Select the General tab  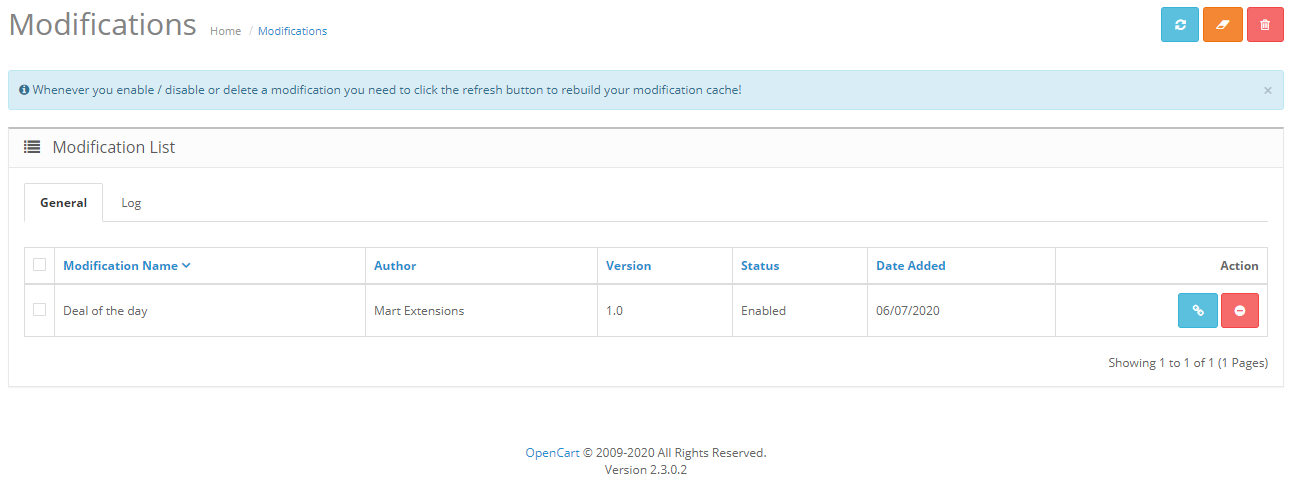[x=63, y=203]
